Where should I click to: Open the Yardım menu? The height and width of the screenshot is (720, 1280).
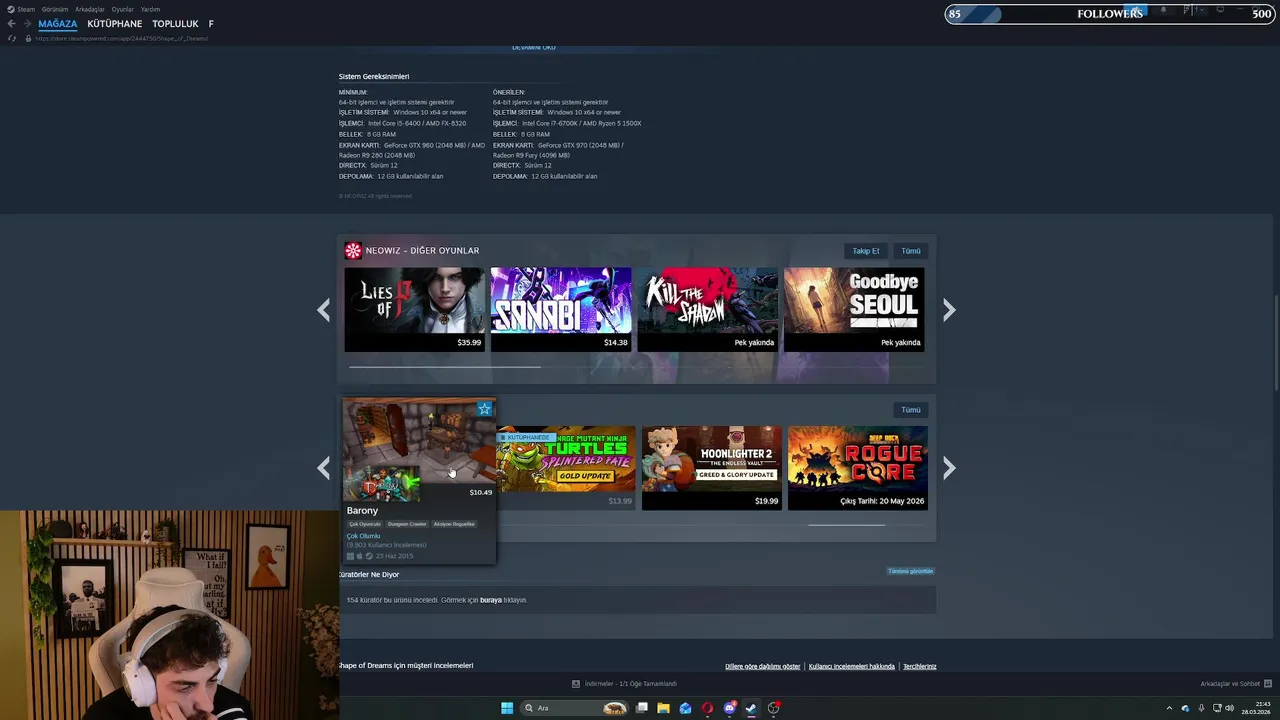coord(150,9)
